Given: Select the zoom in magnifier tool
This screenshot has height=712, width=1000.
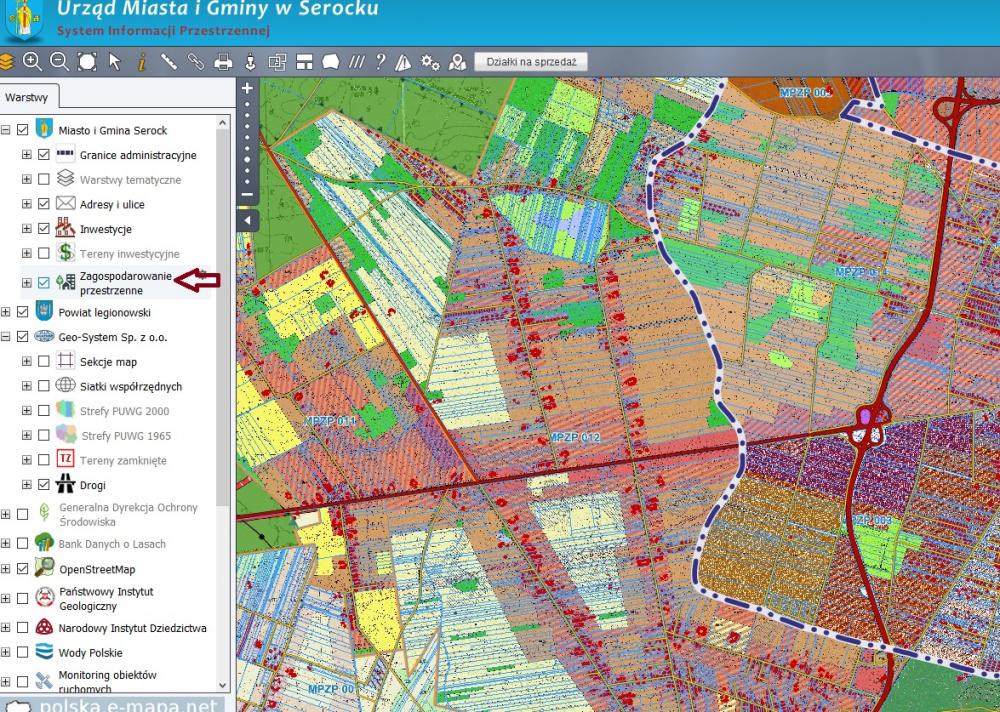Looking at the screenshot, I should click(32, 61).
